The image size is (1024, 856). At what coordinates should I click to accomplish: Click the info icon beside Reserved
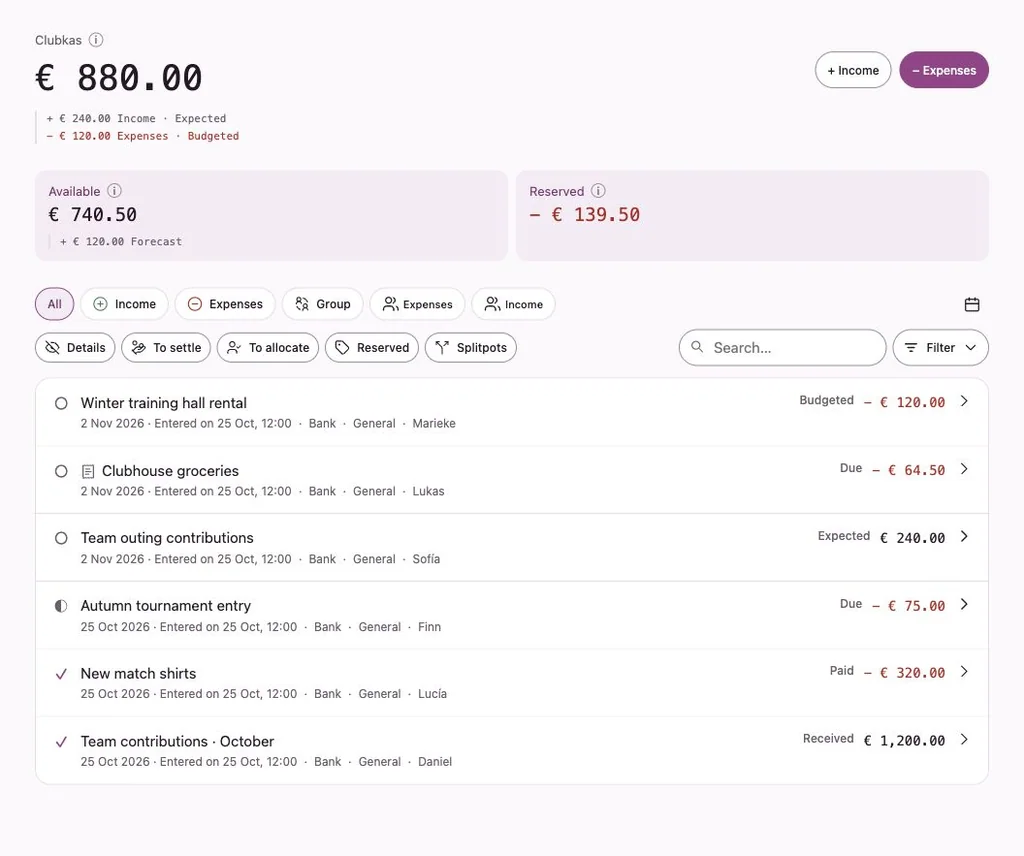coord(598,191)
